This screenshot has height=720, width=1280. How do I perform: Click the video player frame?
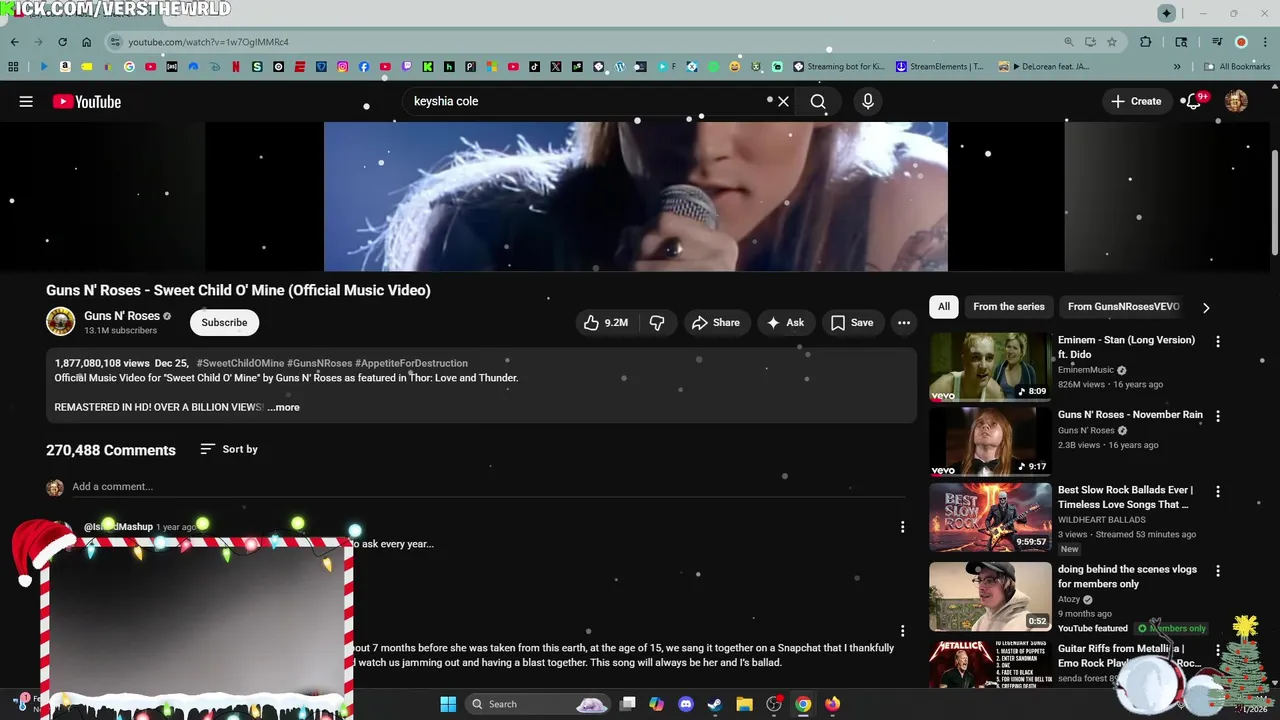click(636, 196)
